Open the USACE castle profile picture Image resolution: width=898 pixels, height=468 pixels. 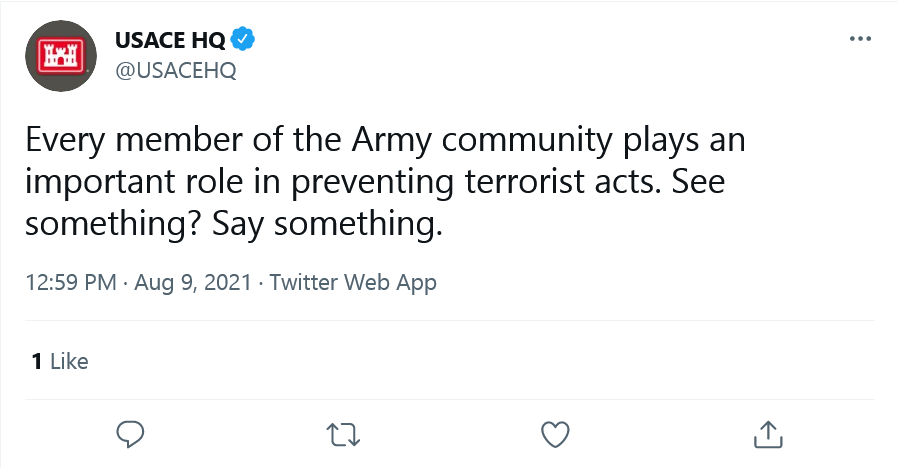61,56
